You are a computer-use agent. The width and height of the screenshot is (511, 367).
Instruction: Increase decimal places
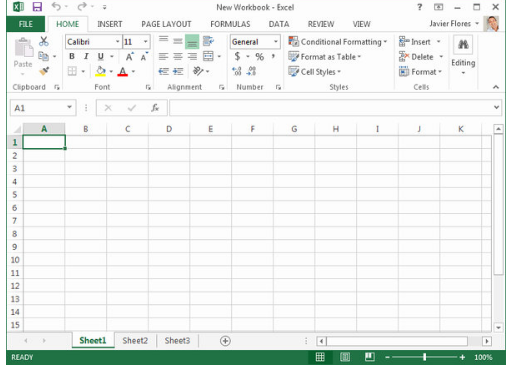[x=237, y=71]
